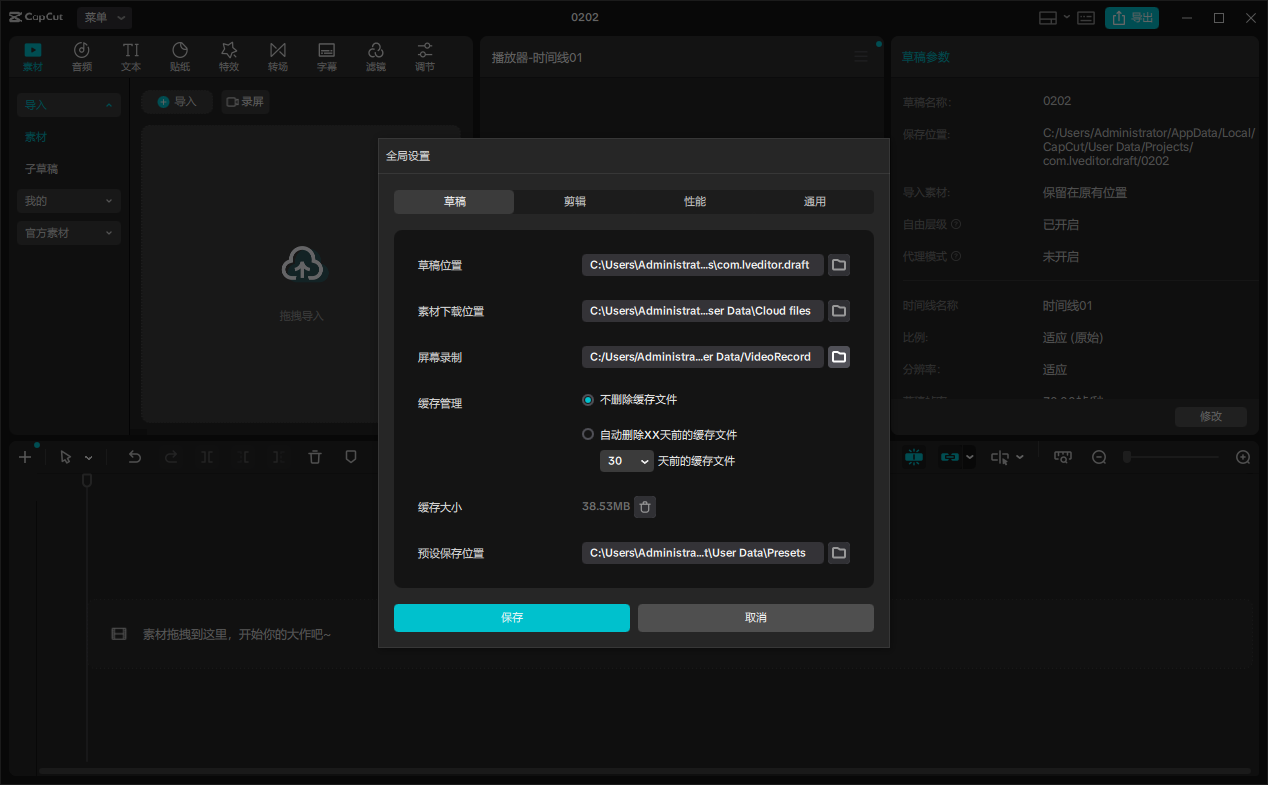Click the 保存 button
This screenshot has height=785, width=1268.
pyautogui.click(x=512, y=618)
